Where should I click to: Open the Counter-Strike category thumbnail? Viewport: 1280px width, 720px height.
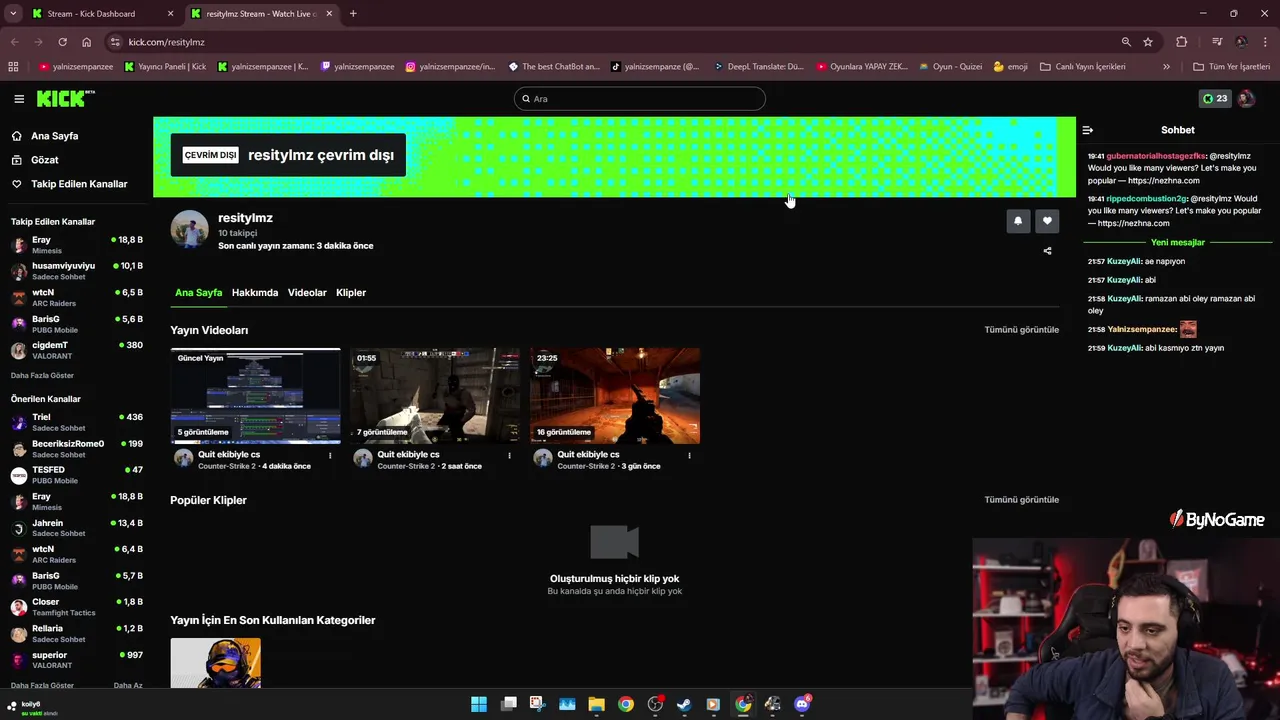point(215,663)
